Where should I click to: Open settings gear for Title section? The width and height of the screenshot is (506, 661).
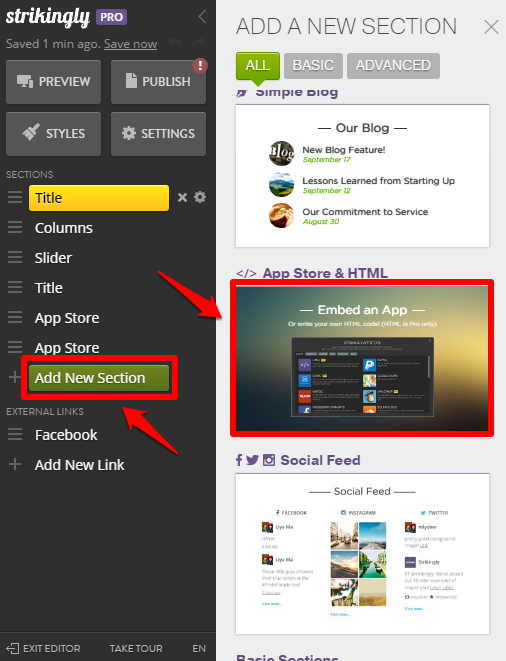click(x=200, y=197)
